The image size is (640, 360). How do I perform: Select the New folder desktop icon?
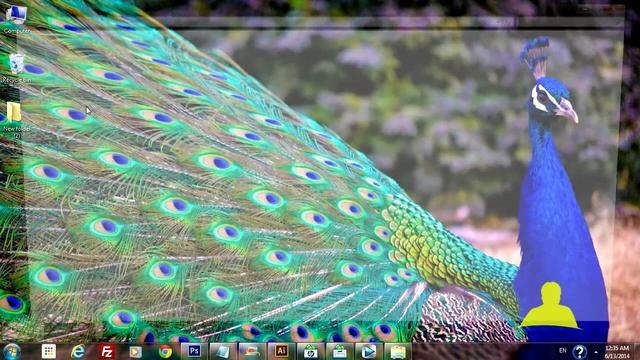pyautogui.click(x=16, y=120)
